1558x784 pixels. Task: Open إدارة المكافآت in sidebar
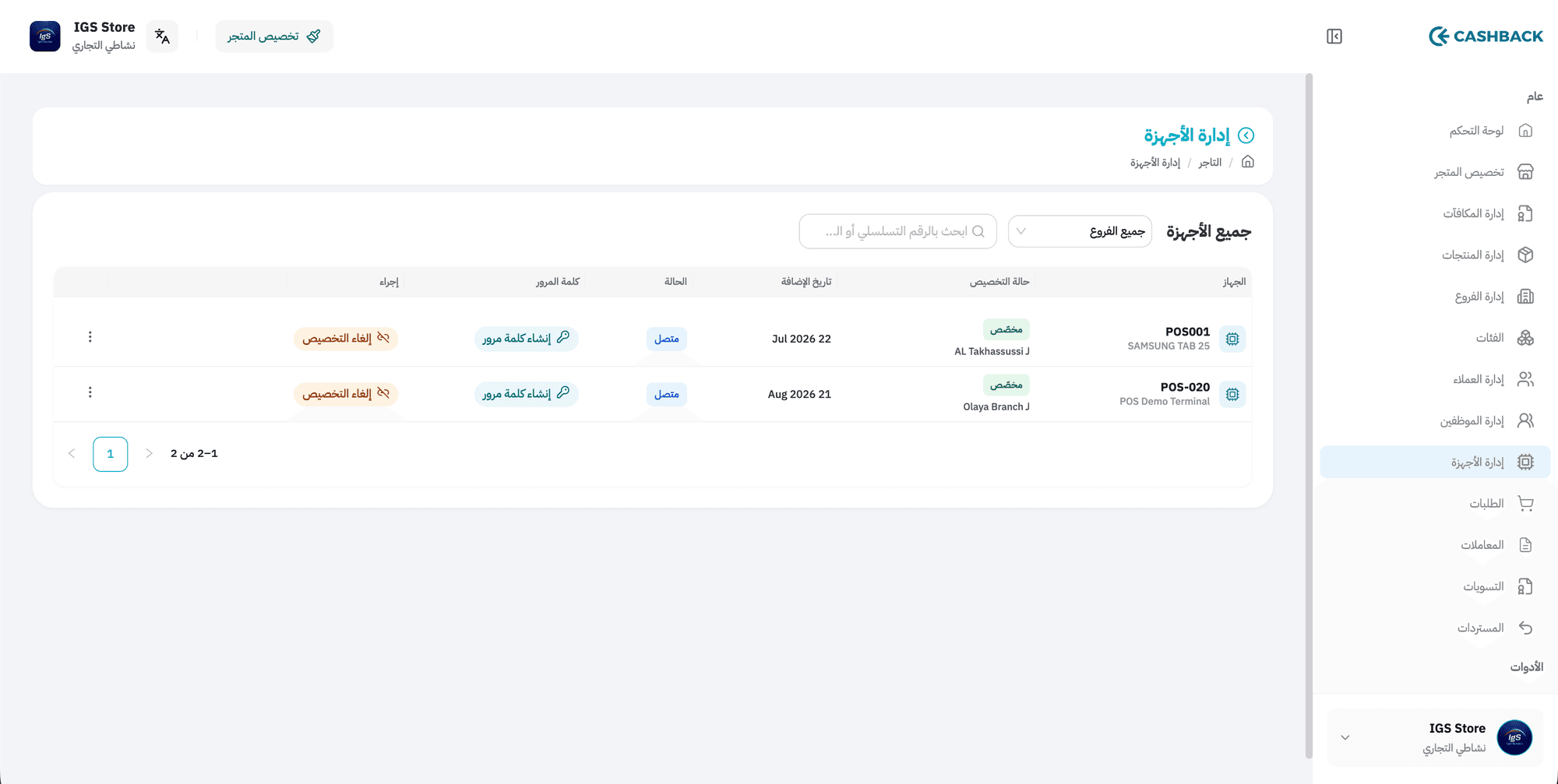(x=1435, y=213)
